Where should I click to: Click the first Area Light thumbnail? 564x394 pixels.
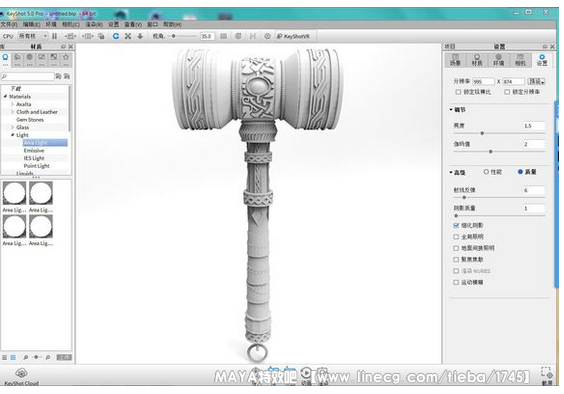(x=14, y=193)
